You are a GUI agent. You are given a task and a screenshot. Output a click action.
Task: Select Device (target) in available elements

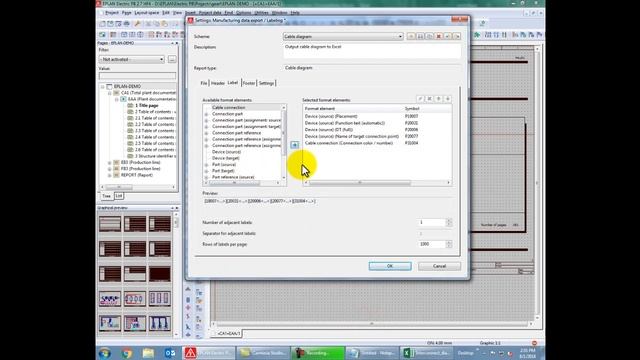click(x=226, y=158)
